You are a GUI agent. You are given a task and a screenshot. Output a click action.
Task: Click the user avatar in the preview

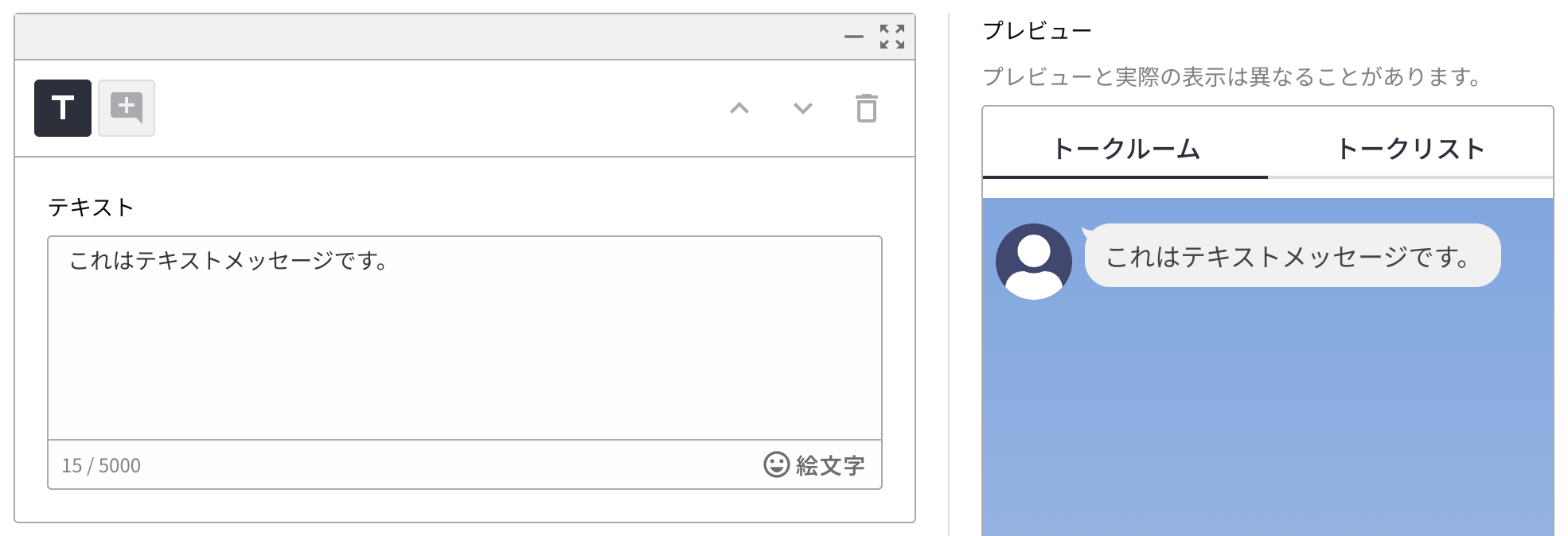pos(1033,261)
